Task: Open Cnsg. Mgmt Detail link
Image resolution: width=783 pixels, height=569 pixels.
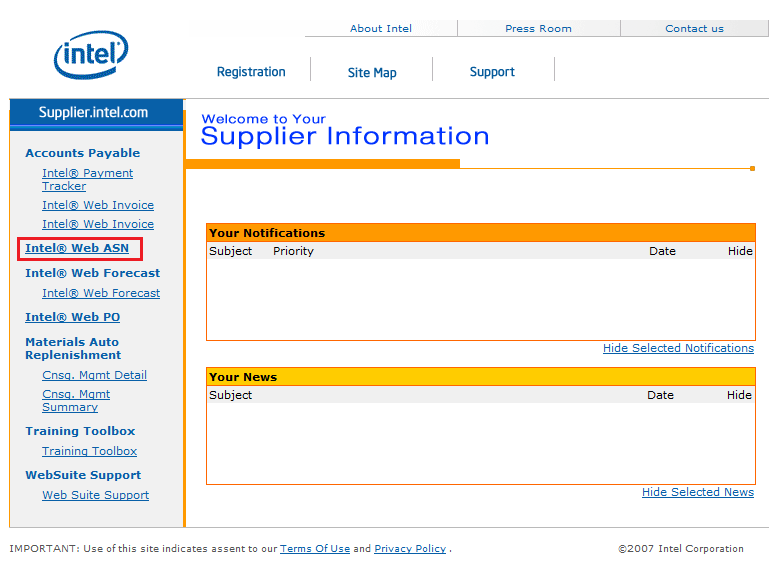Action: (x=94, y=375)
